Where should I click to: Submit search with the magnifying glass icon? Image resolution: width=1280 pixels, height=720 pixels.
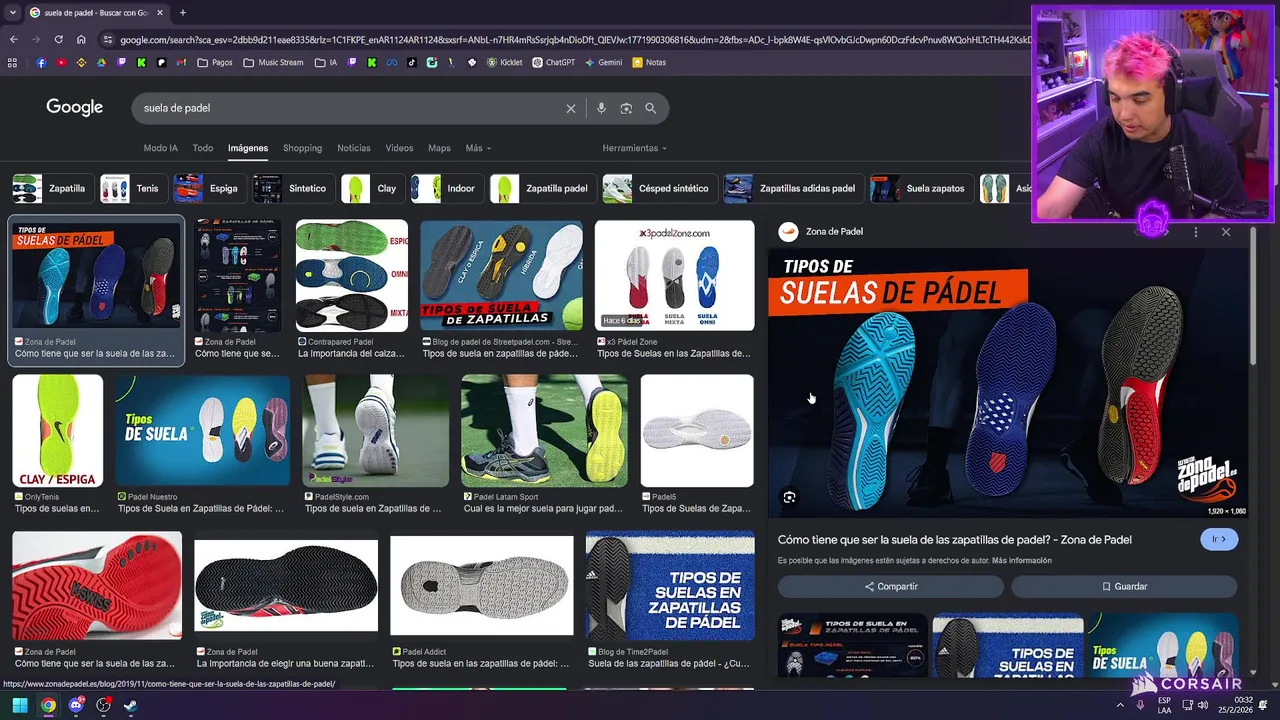point(651,108)
